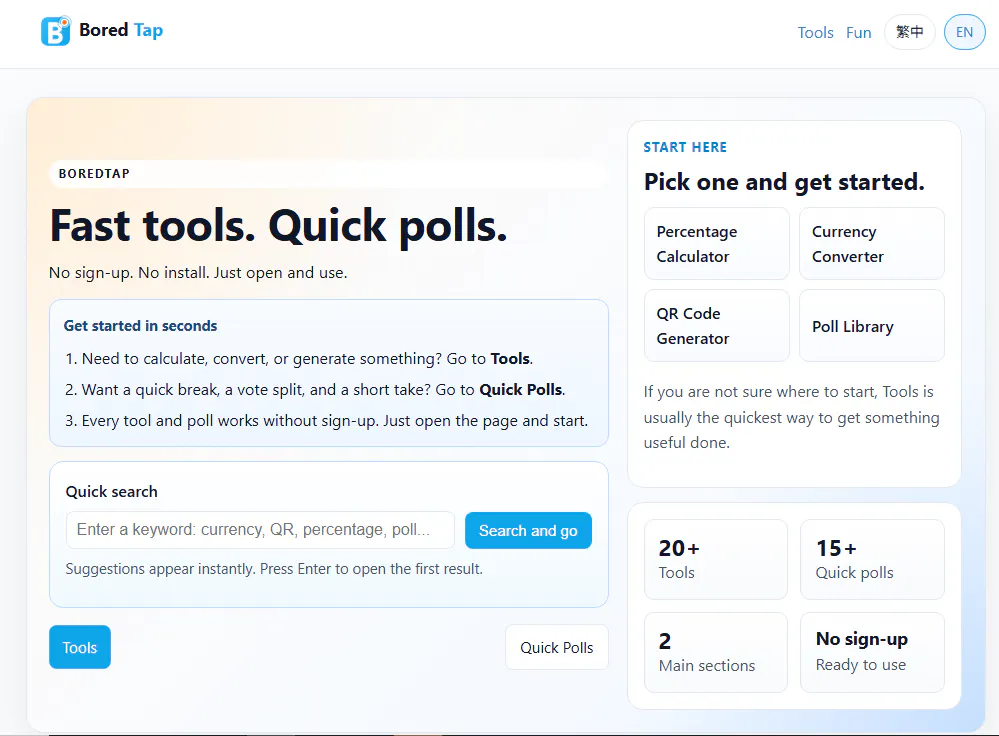
Task: Select the 2 Main sections stat card
Action: (x=715, y=652)
